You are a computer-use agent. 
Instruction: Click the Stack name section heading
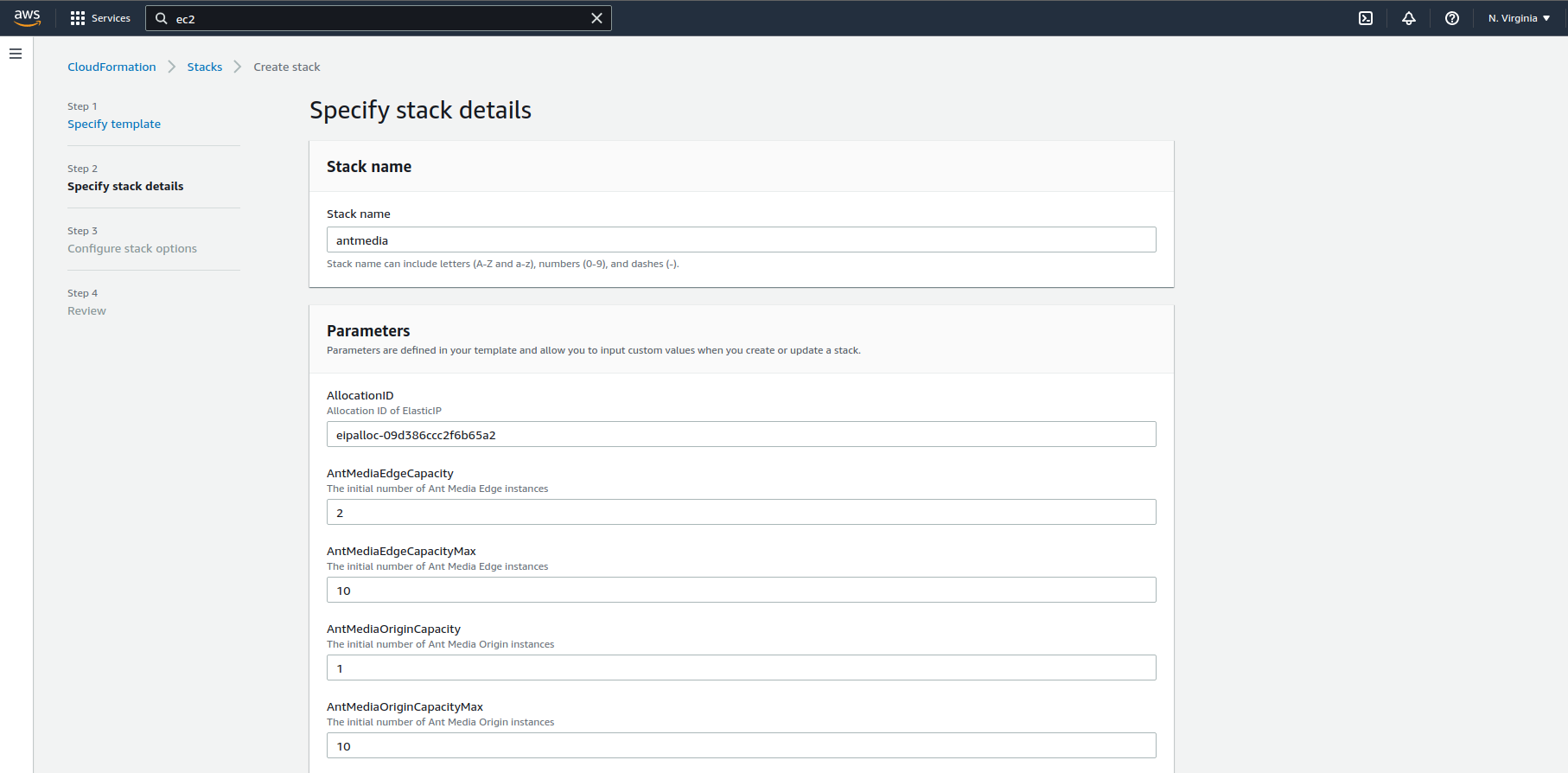coord(369,167)
